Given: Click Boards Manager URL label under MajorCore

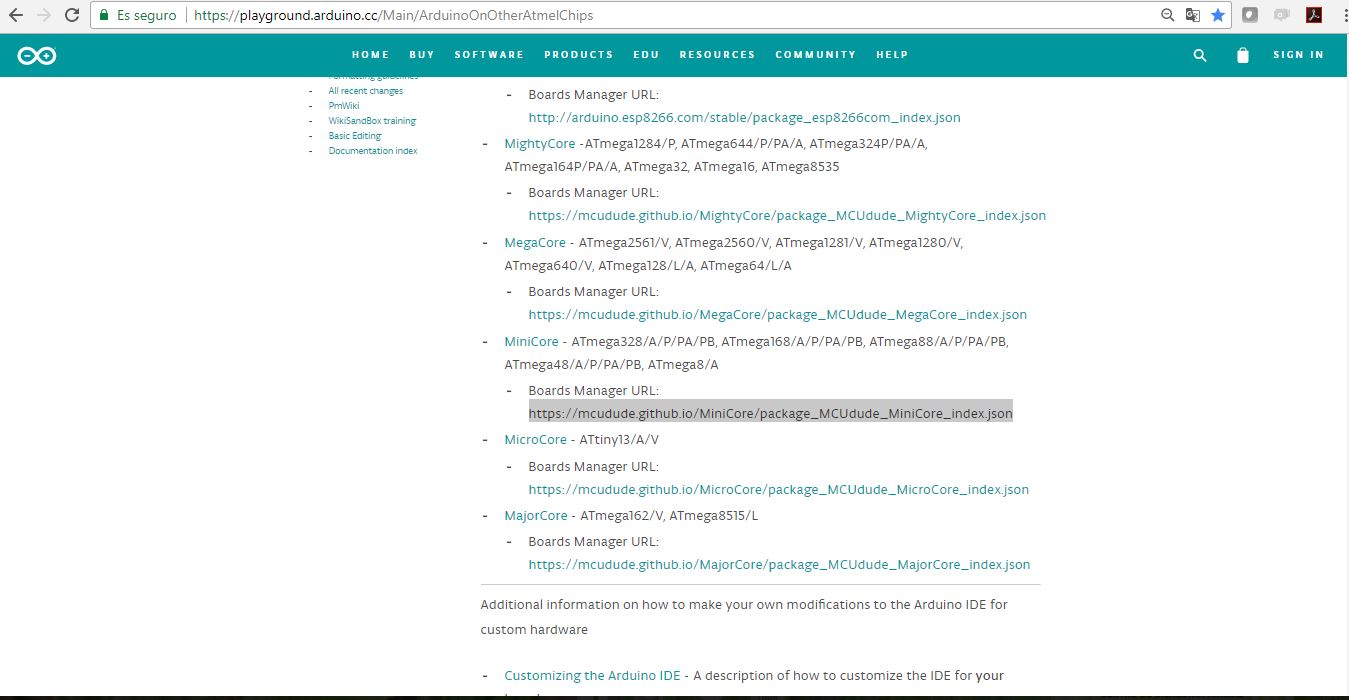Looking at the screenshot, I should pos(593,542).
